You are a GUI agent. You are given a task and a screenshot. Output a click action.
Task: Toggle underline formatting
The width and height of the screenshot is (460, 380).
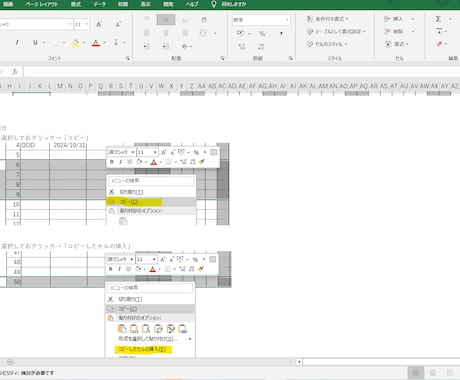[35, 42]
